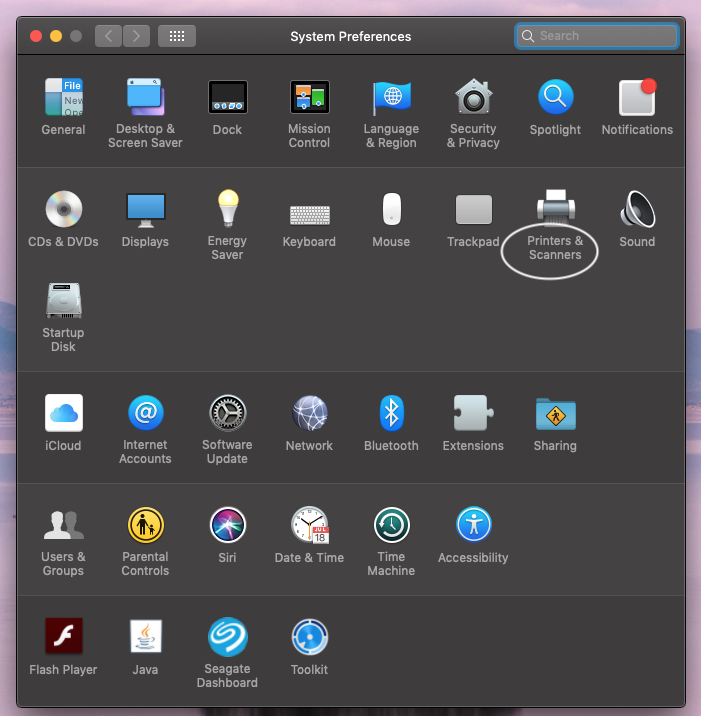The image size is (701, 716).
Task: Open Toolkit preference pane
Action: tap(310, 637)
